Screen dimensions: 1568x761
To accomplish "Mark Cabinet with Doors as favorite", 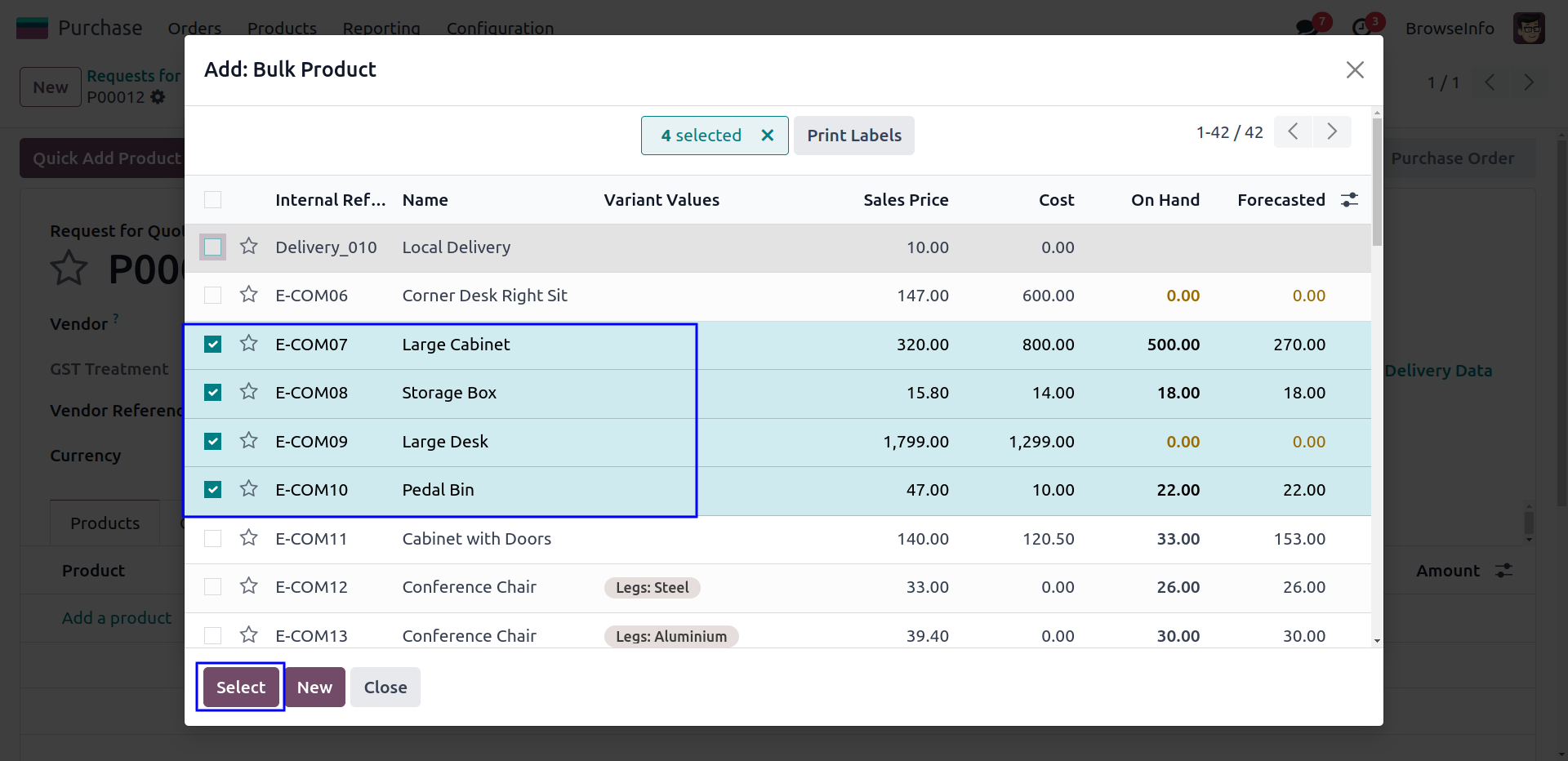I will 249,538.
